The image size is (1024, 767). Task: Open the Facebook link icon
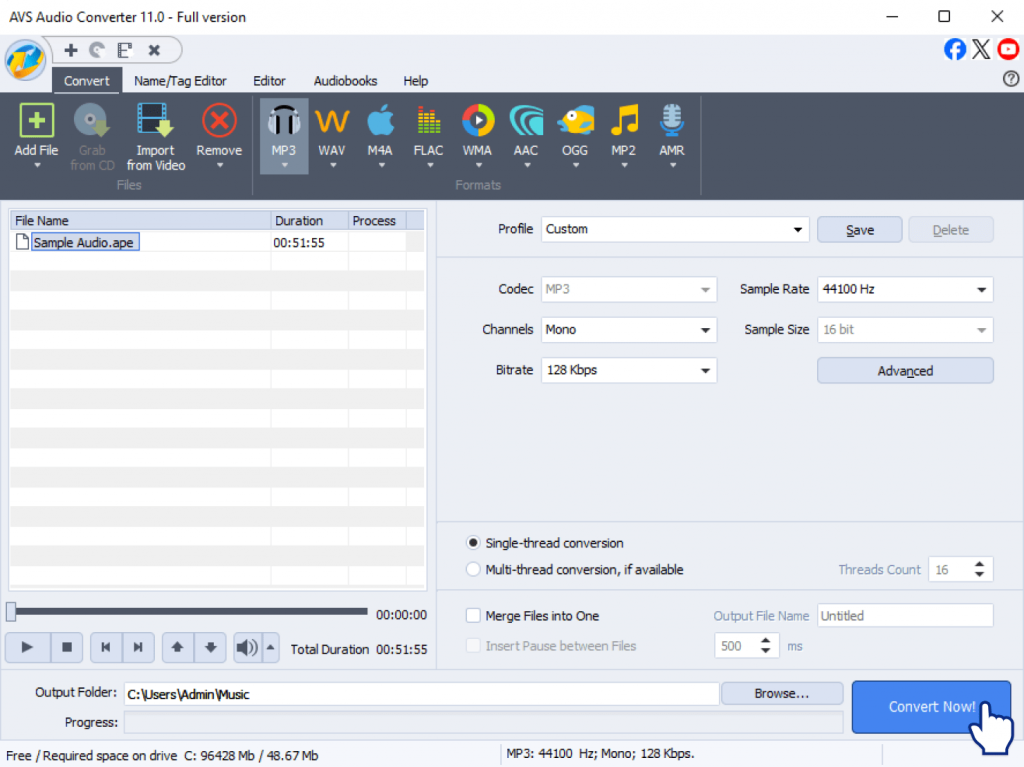click(x=954, y=50)
